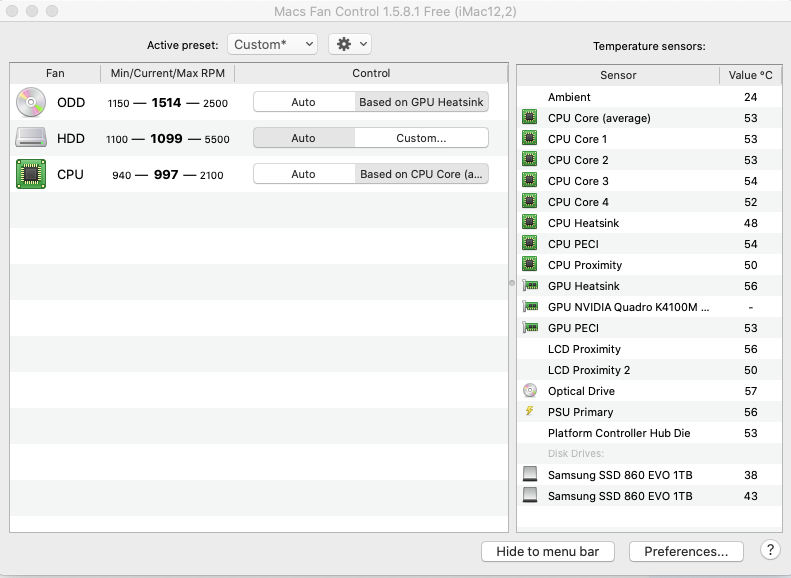Click the Value °C column header

750,75
